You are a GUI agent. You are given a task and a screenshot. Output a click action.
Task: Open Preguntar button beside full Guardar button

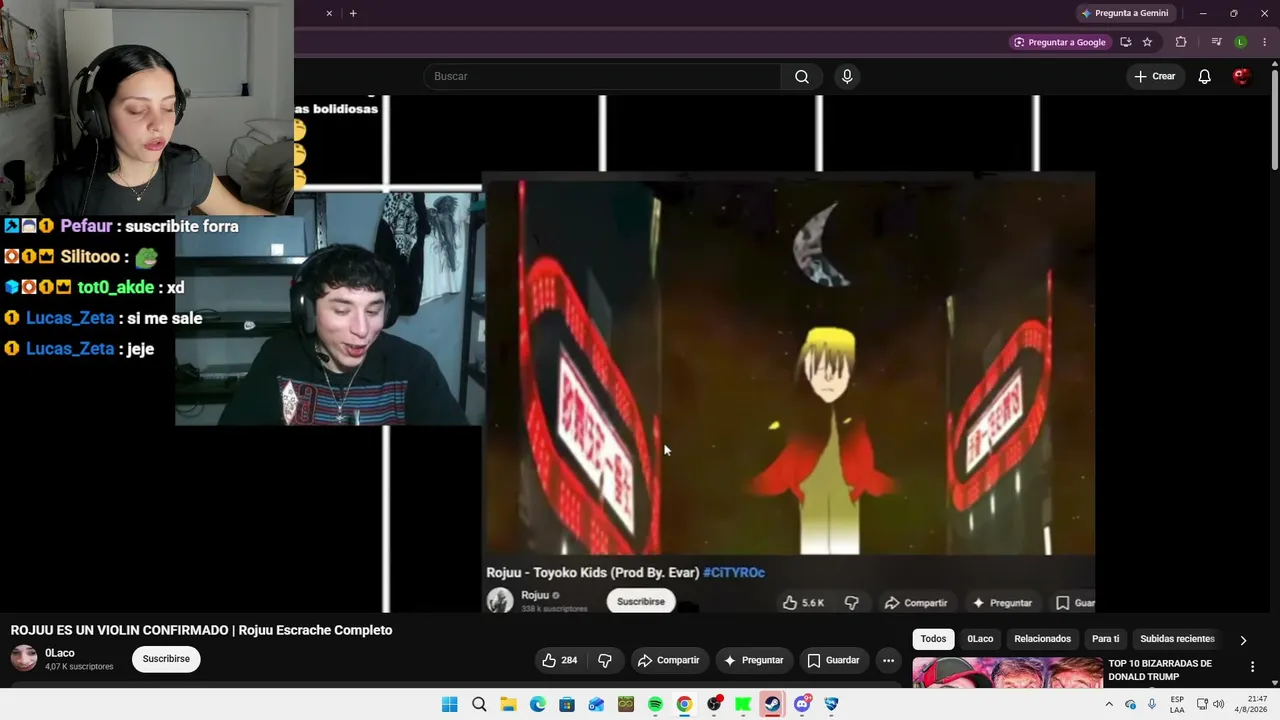pyautogui.click(x=753, y=660)
